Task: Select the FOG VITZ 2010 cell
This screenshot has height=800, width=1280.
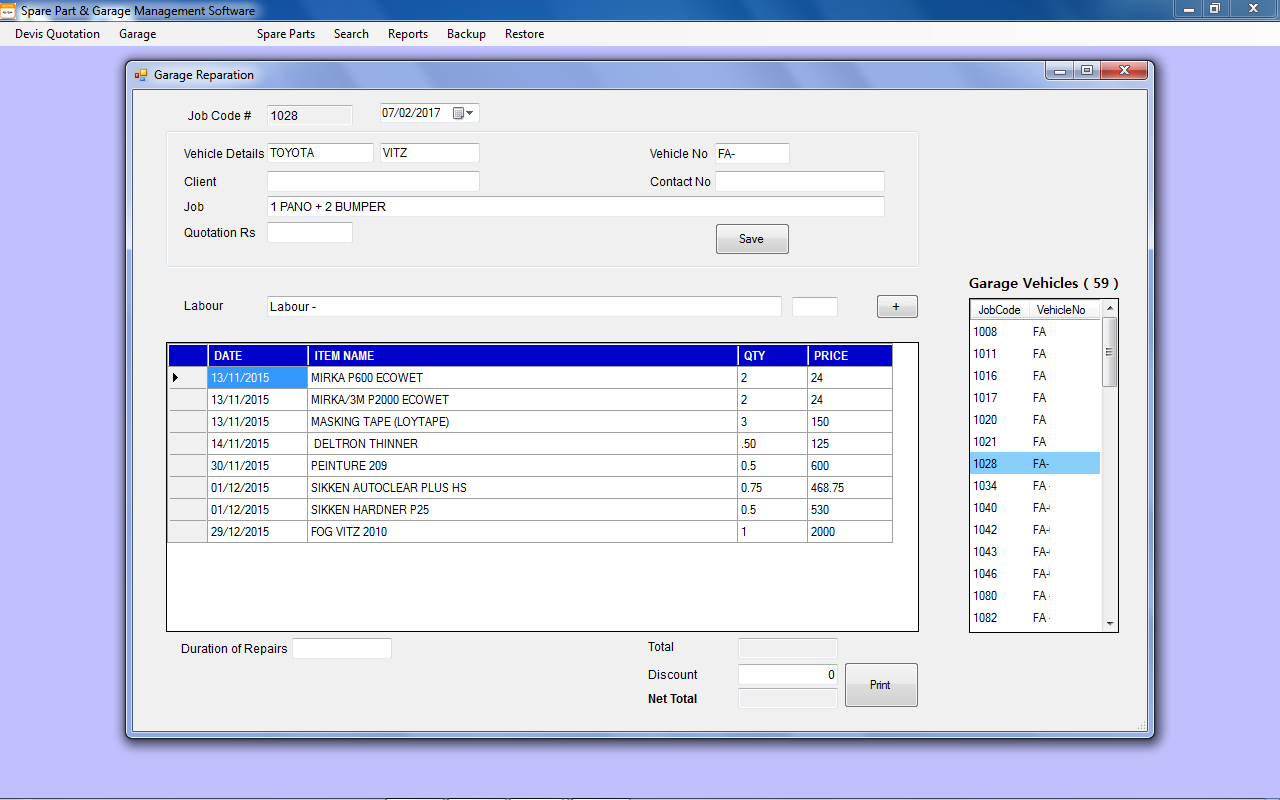Action: tap(522, 532)
